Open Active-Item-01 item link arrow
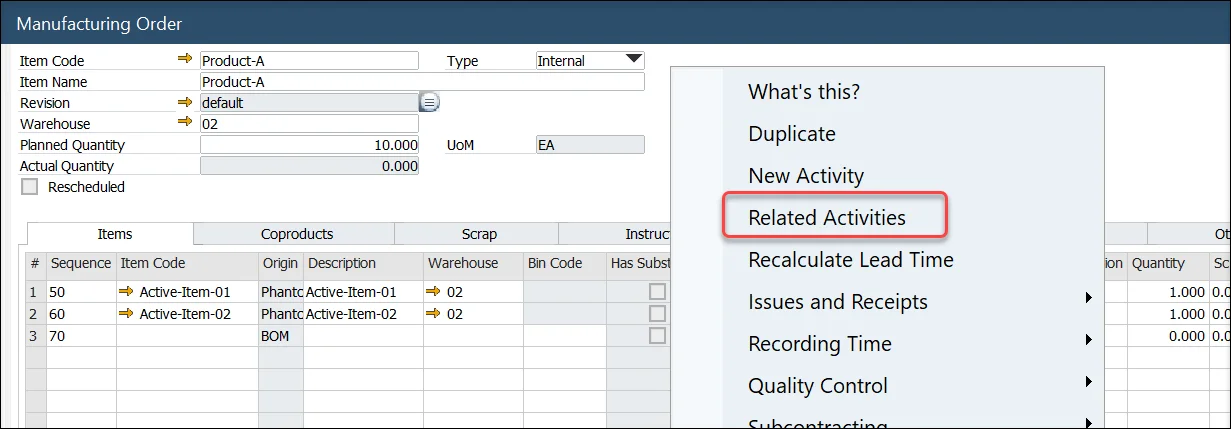 click(126, 292)
